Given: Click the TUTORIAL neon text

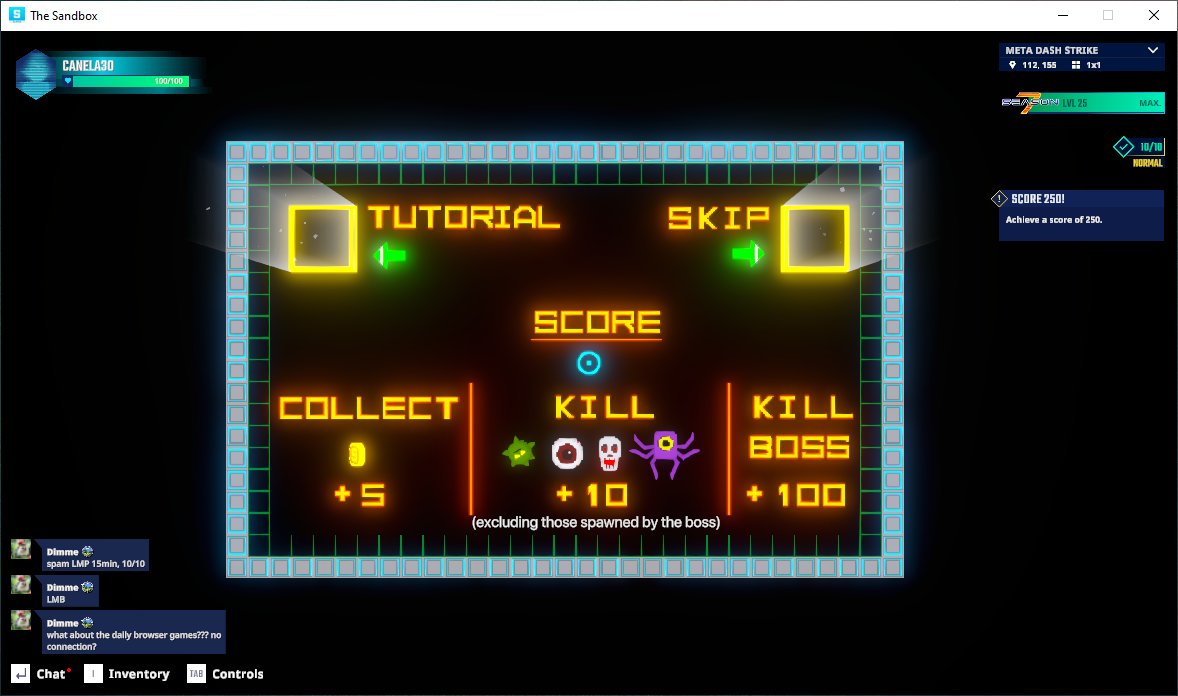Looking at the screenshot, I should point(464,217).
